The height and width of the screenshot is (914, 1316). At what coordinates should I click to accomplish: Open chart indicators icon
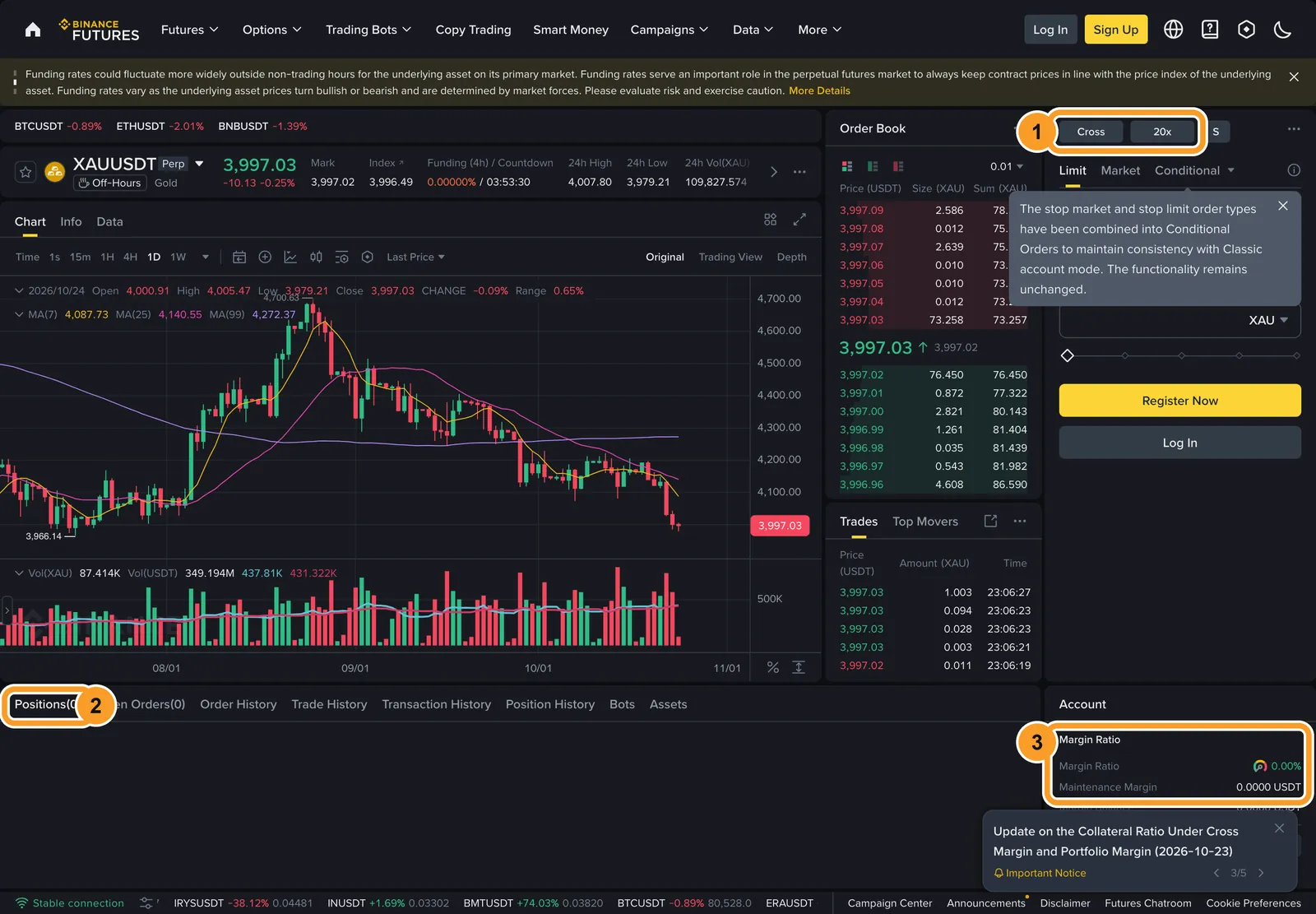pyautogui.click(x=290, y=257)
